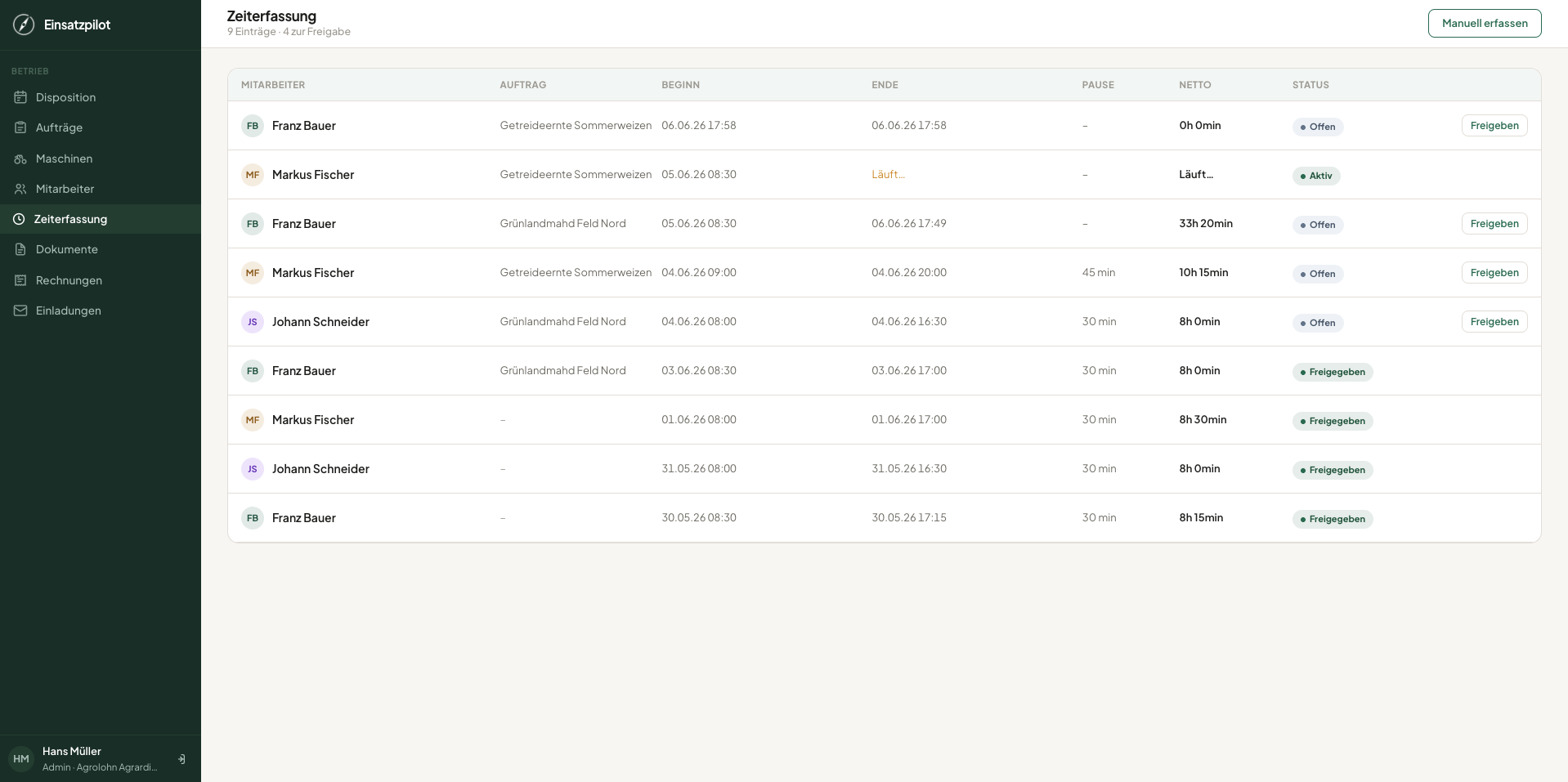
Task: Click the Rechnungen invoice icon
Action: point(20,280)
